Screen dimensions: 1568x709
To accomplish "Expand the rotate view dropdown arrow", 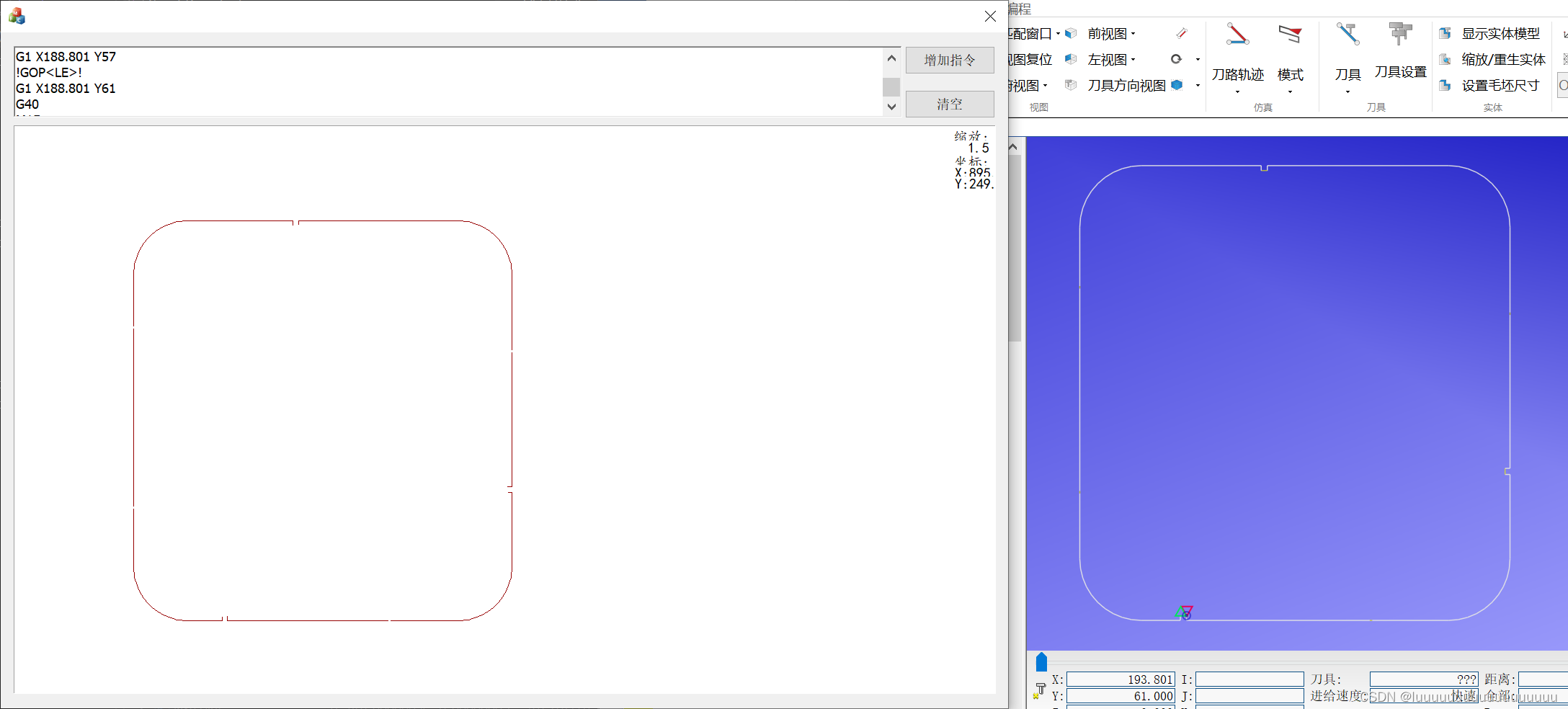I will coord(1198,60).
